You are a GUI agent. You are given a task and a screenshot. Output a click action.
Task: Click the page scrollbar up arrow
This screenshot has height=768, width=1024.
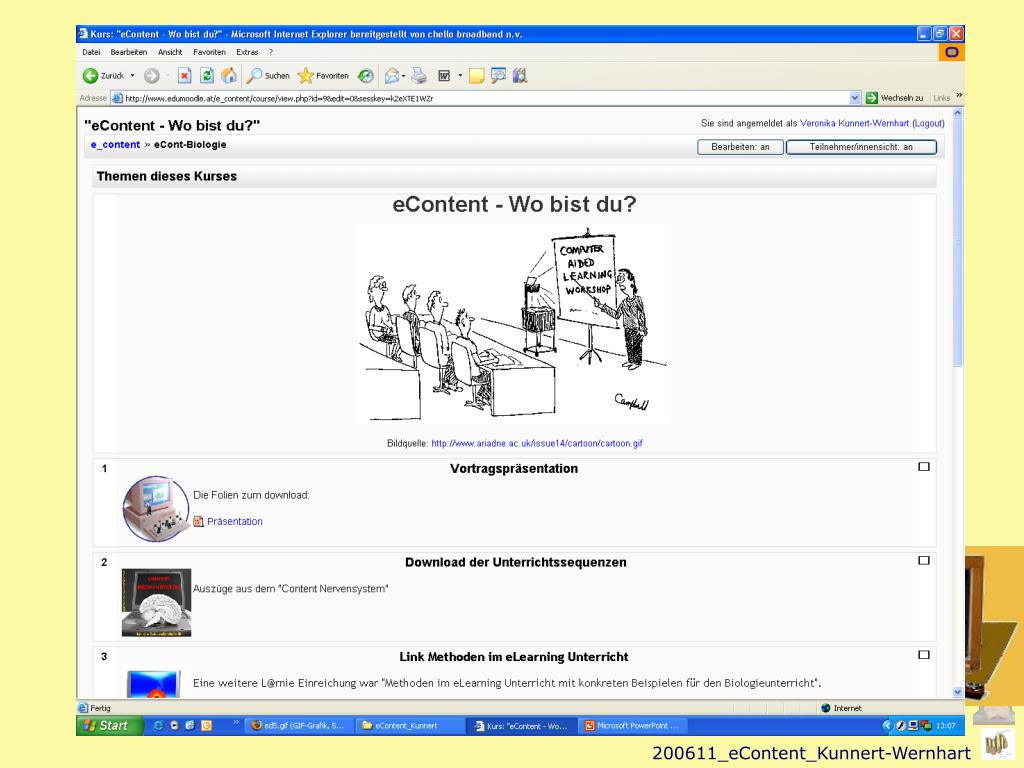click(958, 113)
